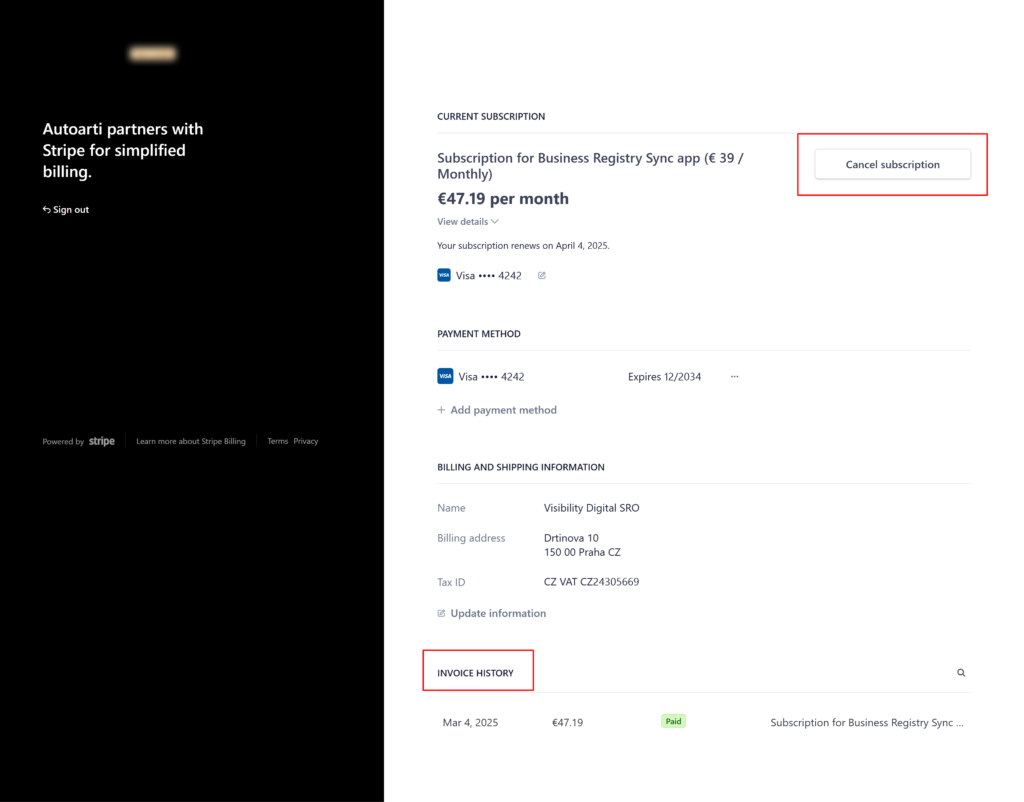Expand View details of subscription
The width and height of the screenshot is (1024, 802).
click(x=468, y=221)
